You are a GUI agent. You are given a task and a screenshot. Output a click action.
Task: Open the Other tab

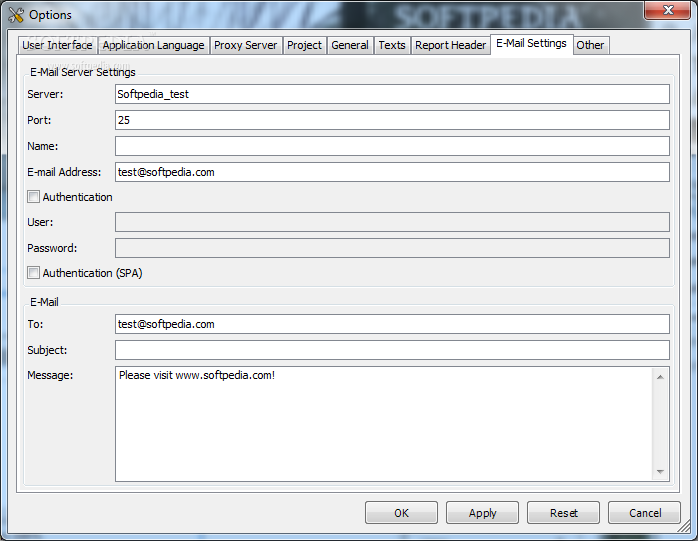[590, 45]
